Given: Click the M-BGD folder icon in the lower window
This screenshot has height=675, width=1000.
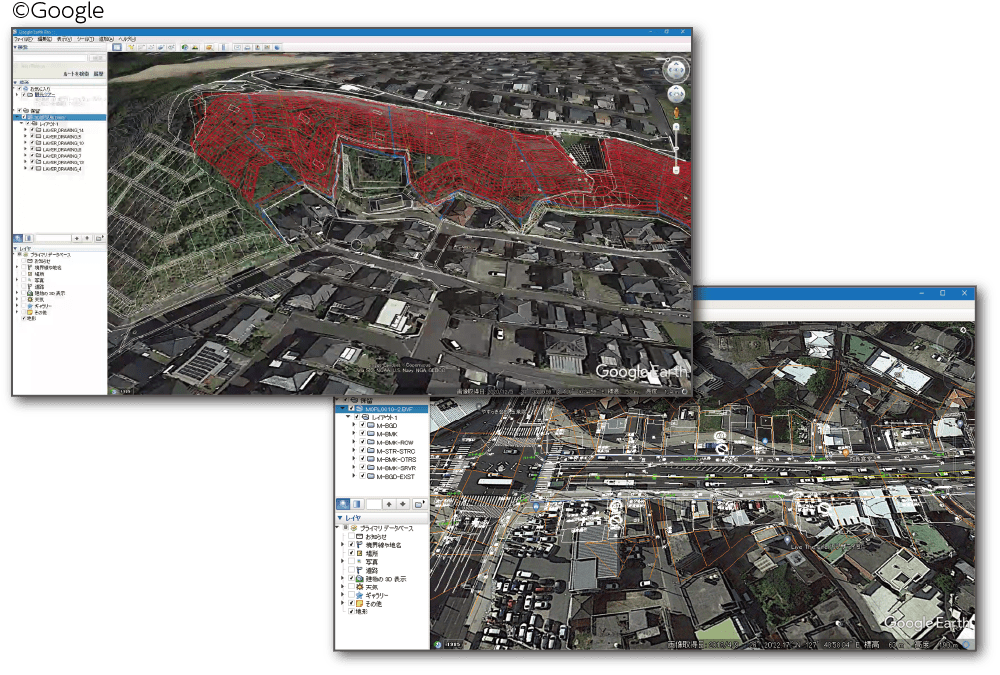Looking at the screenshot, I should 371,426.
